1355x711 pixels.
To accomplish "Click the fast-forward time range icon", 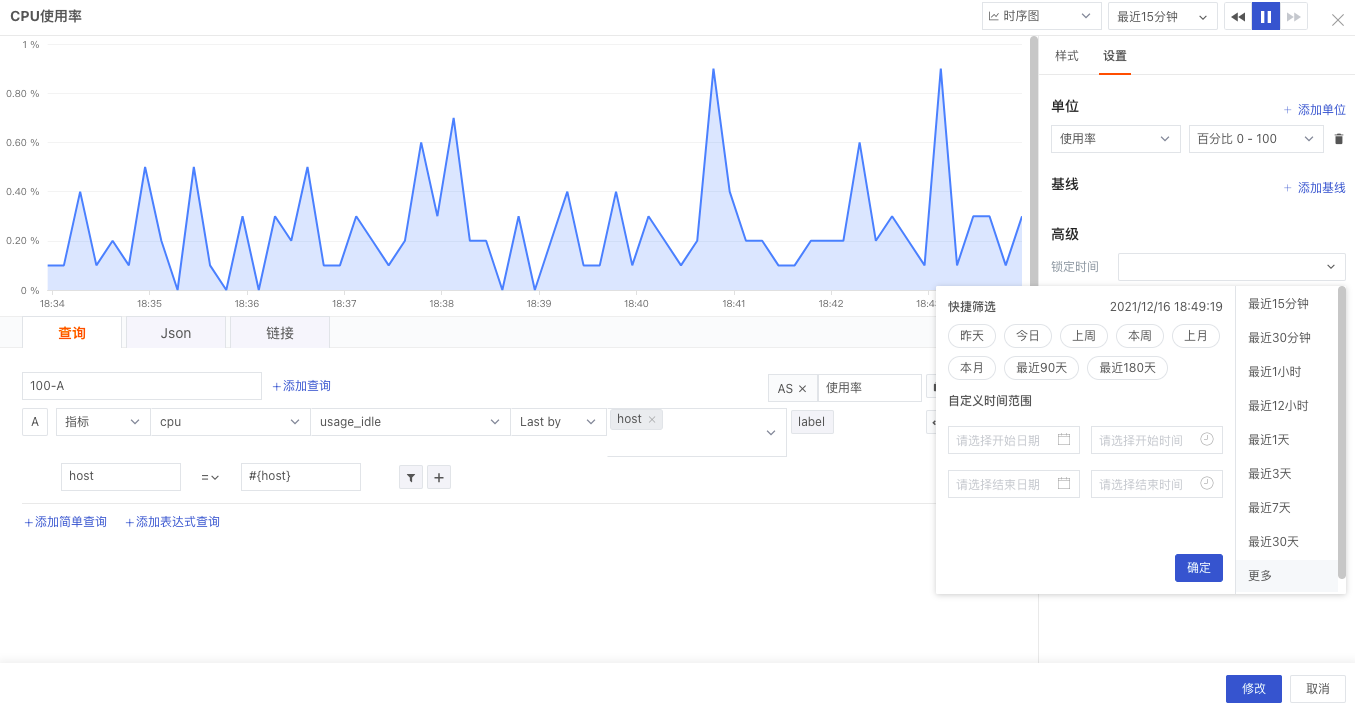I will tap(1294, 17).
